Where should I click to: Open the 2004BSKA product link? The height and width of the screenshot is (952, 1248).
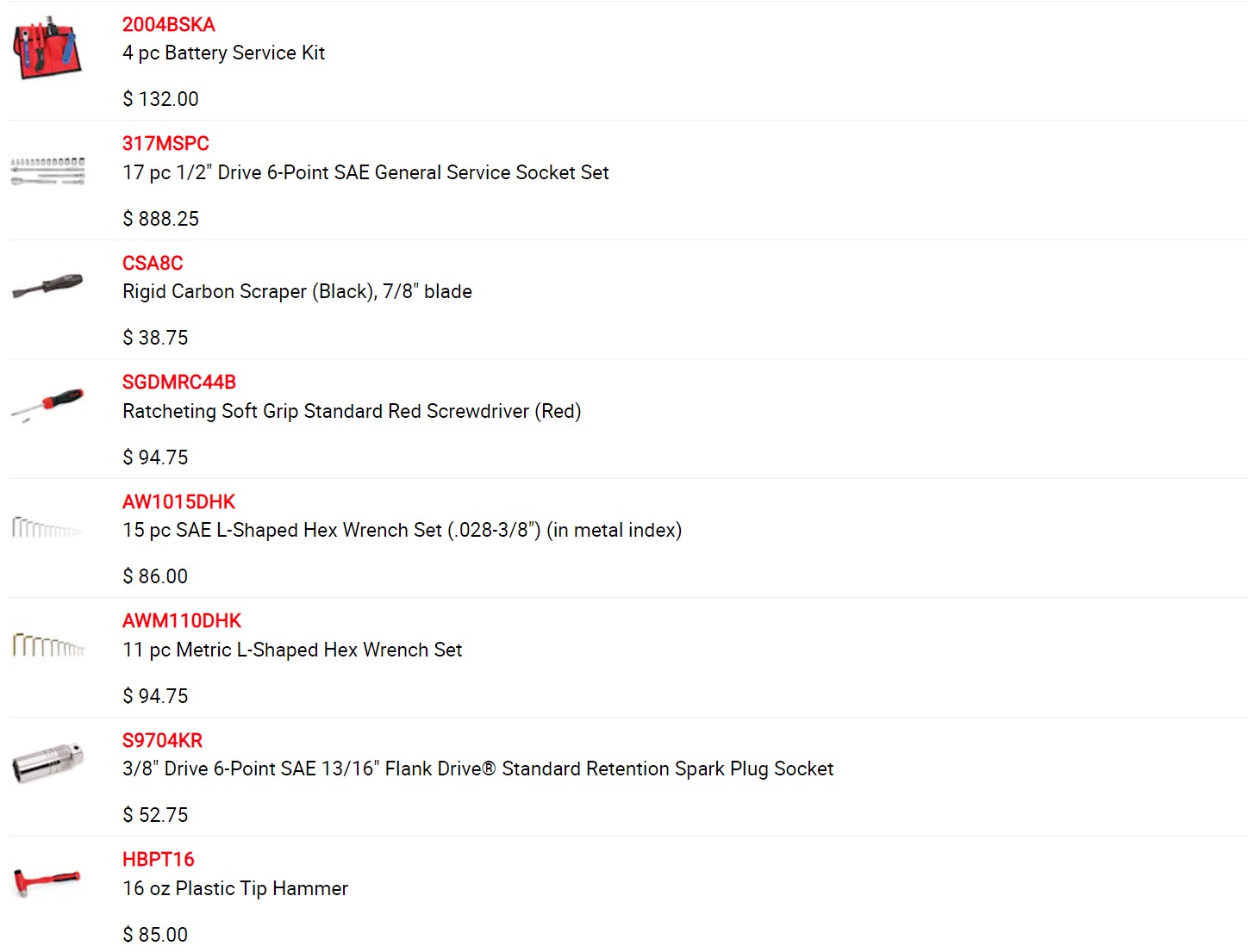(168, 24)
